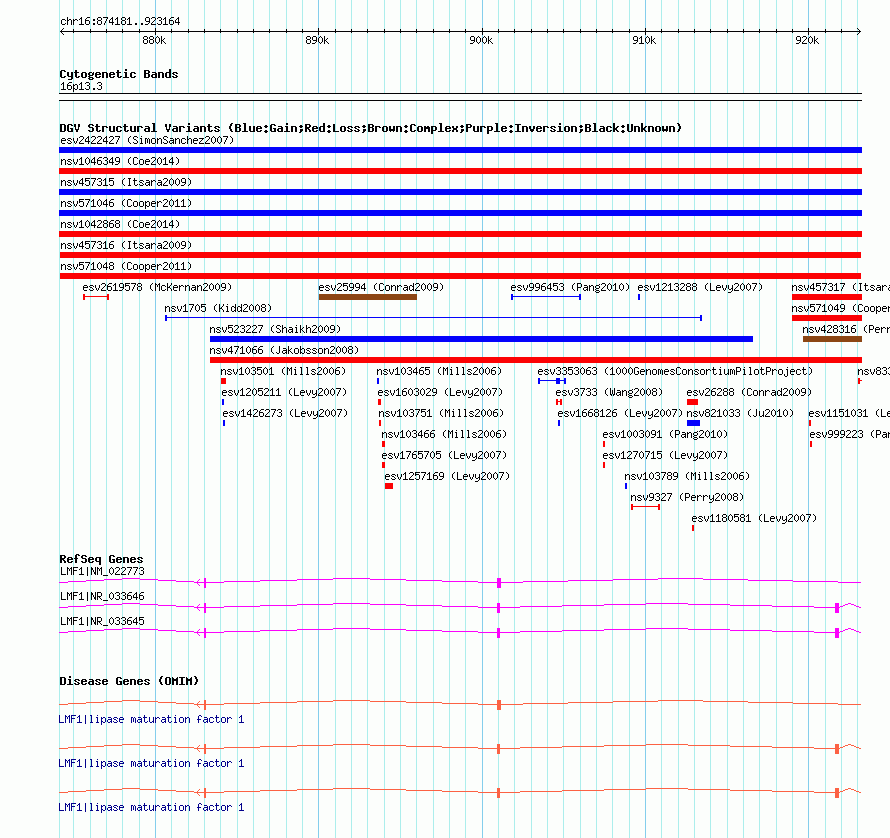Click the nsv571048 (Cooper2011) variant label
The height and width of the screenshot is (838, 890).
[x=126, y=266]
